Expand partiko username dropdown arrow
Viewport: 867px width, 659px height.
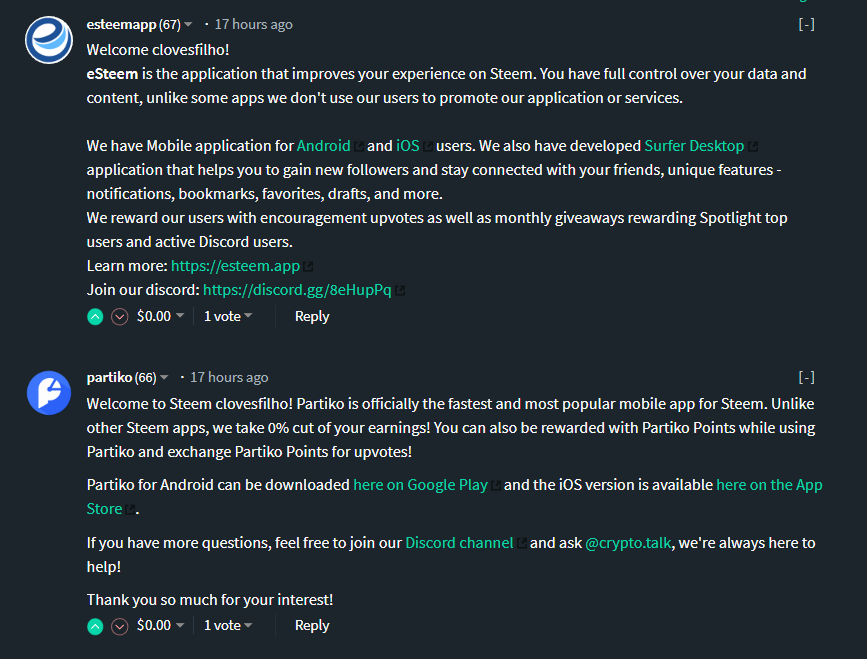164,377
